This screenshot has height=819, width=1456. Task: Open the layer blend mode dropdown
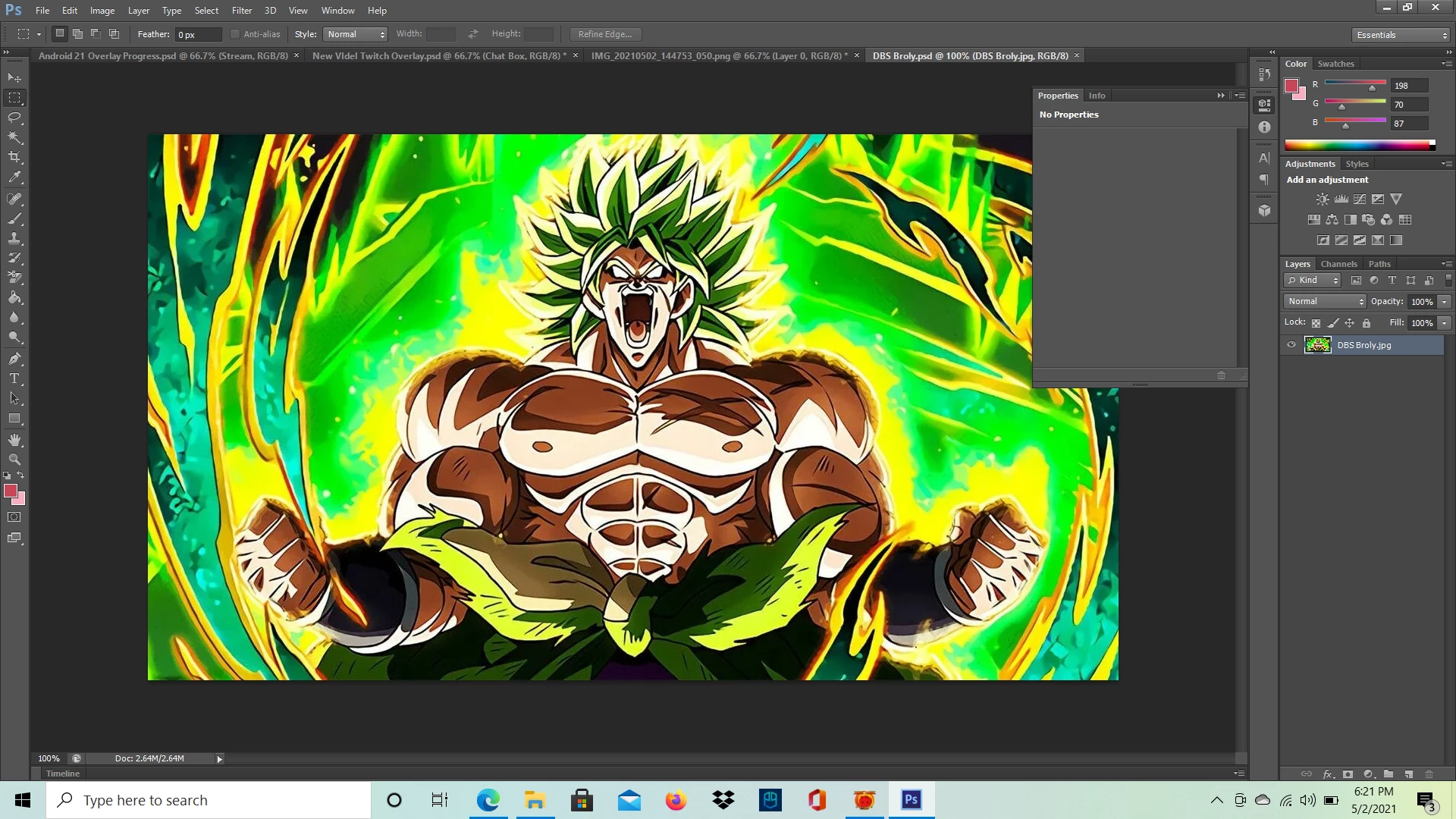coord(1325,302)
